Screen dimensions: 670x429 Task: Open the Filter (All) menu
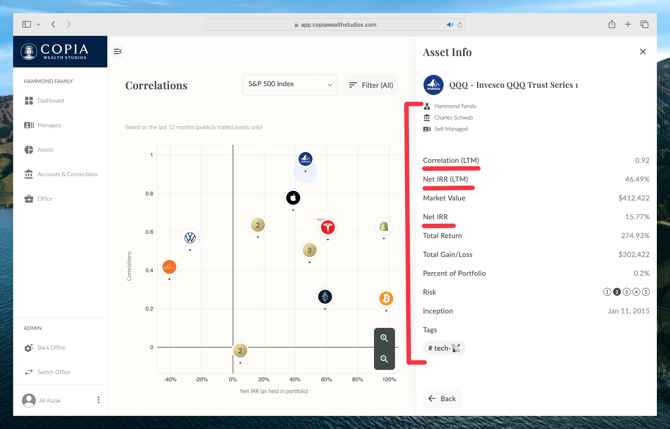(371, 85)
